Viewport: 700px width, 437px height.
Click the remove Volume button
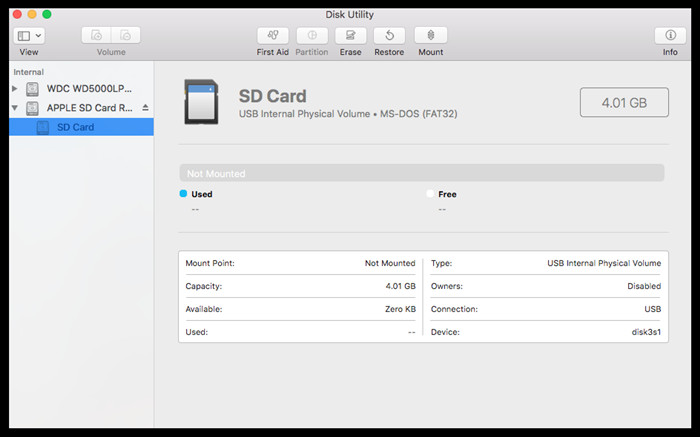pos(126,35)
